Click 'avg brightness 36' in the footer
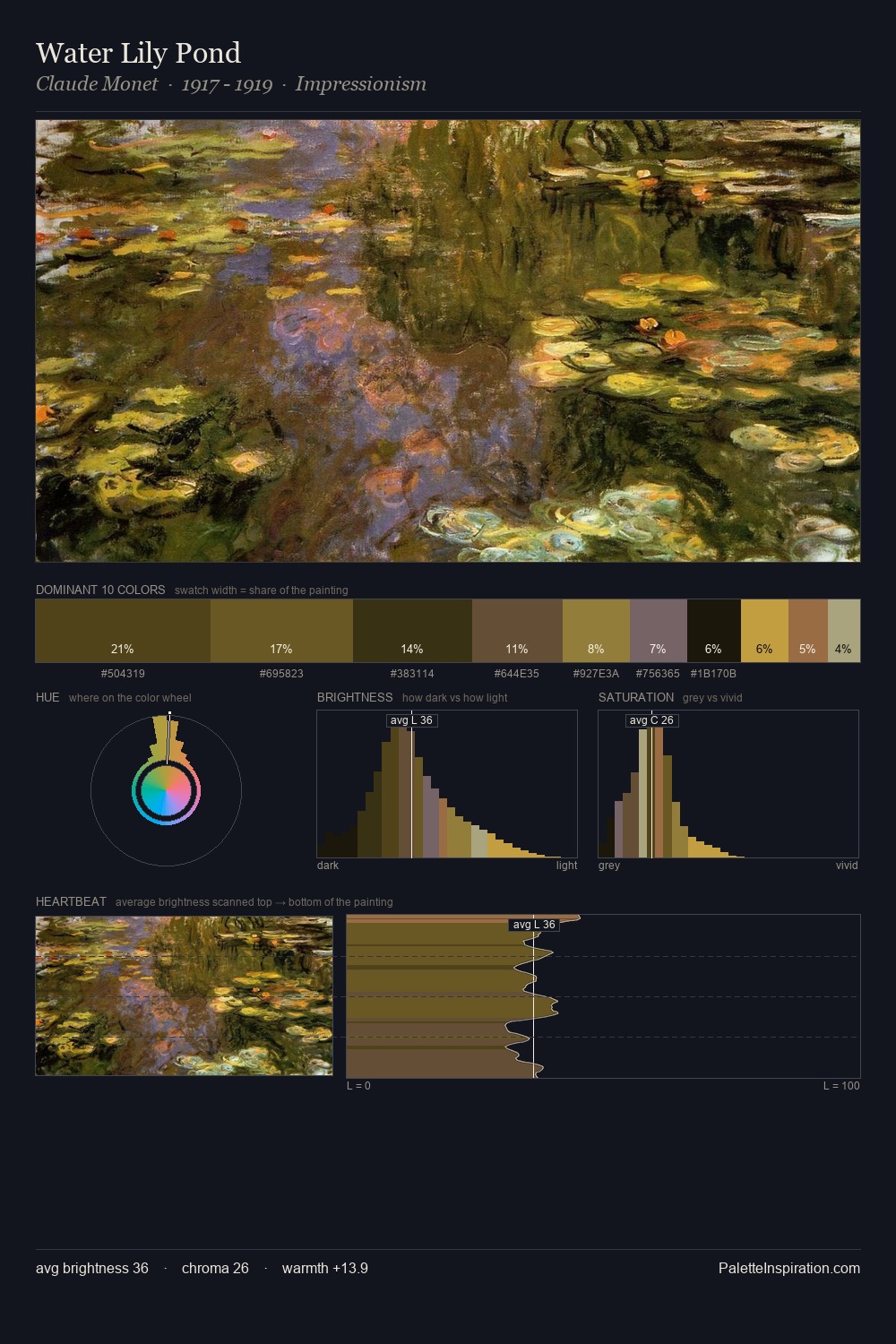The image size is (896, 1344). click(x=92, y=1268)
